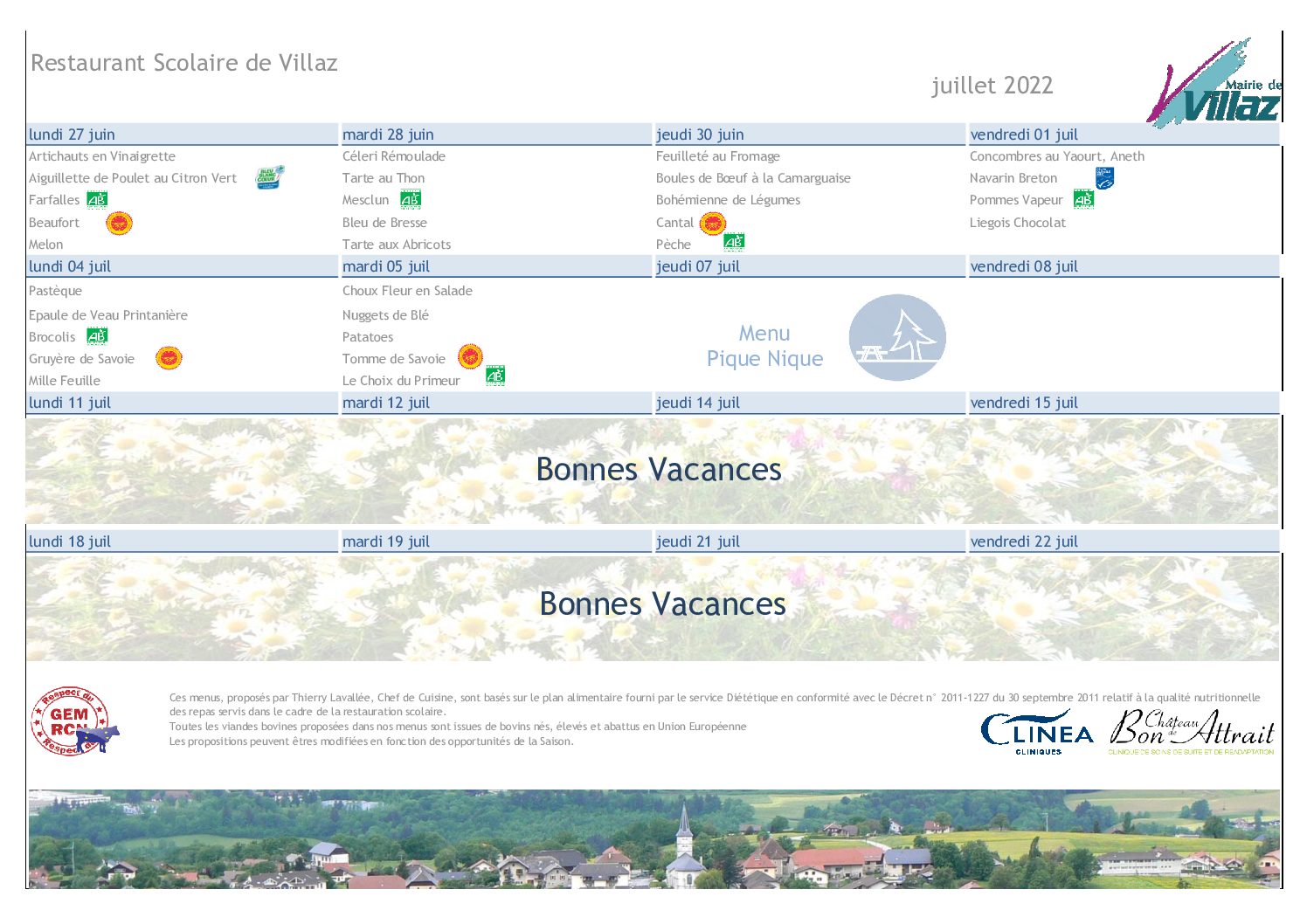Select the mardi 12 juil header

coord(495,403)
